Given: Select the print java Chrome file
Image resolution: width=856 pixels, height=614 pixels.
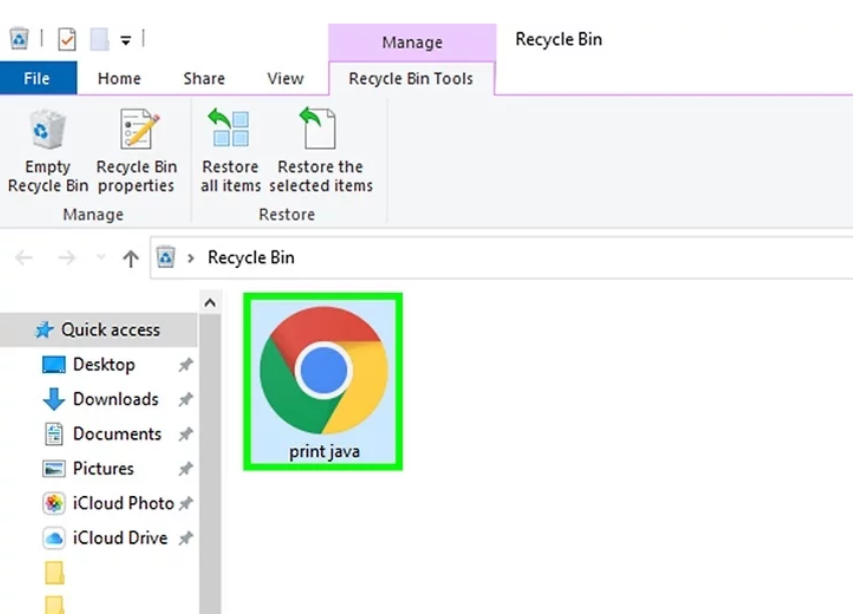Looking at the screenshot, I should (323, 380).
